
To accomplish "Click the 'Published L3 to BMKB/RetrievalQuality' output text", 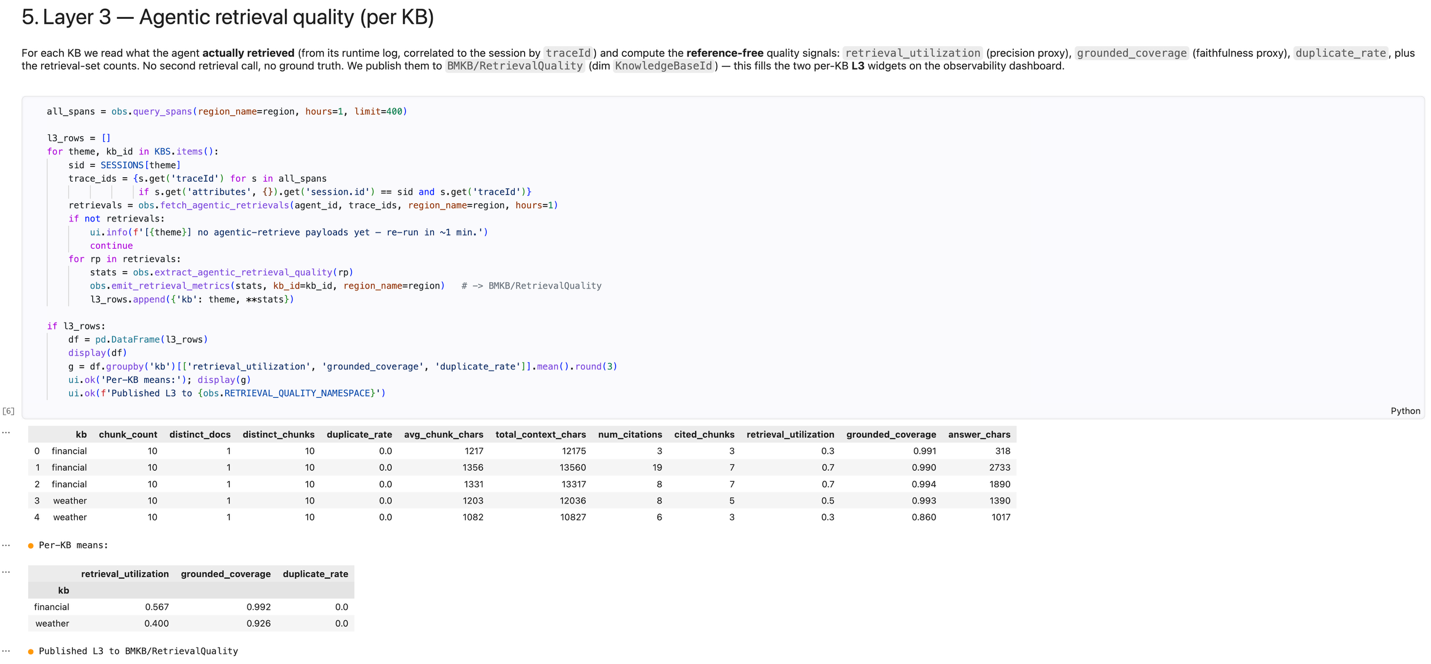I will click(138, 651).
